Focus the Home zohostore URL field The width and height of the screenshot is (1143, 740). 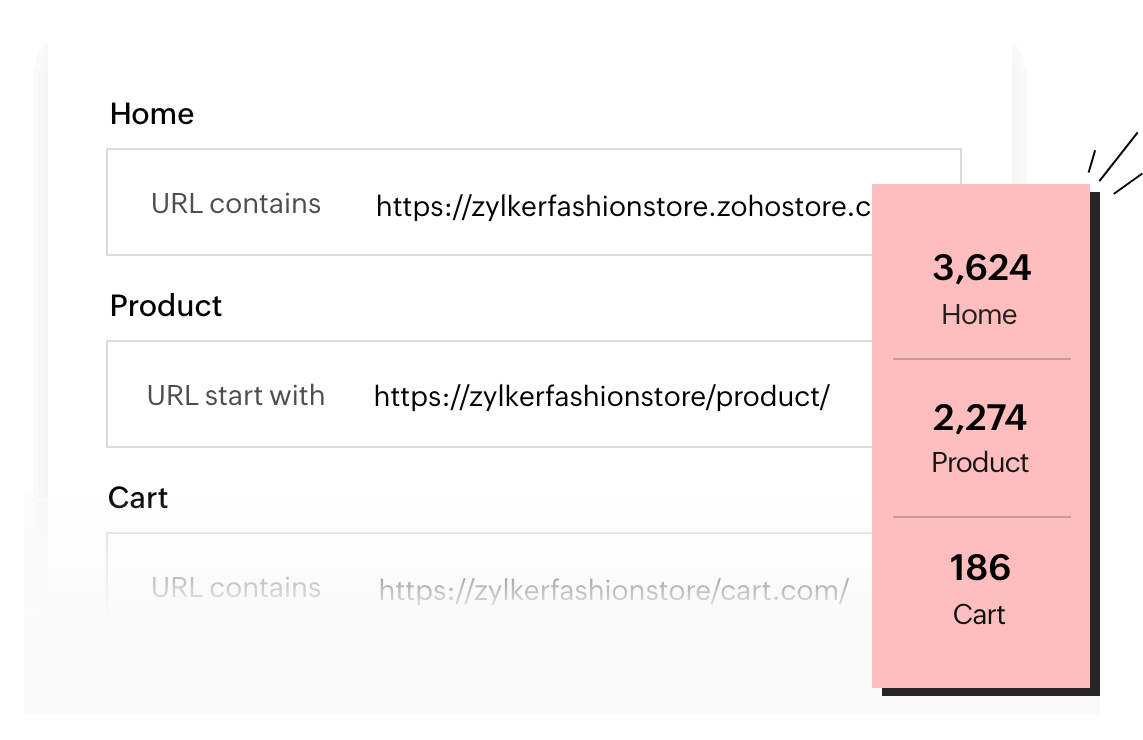point(622,207)
